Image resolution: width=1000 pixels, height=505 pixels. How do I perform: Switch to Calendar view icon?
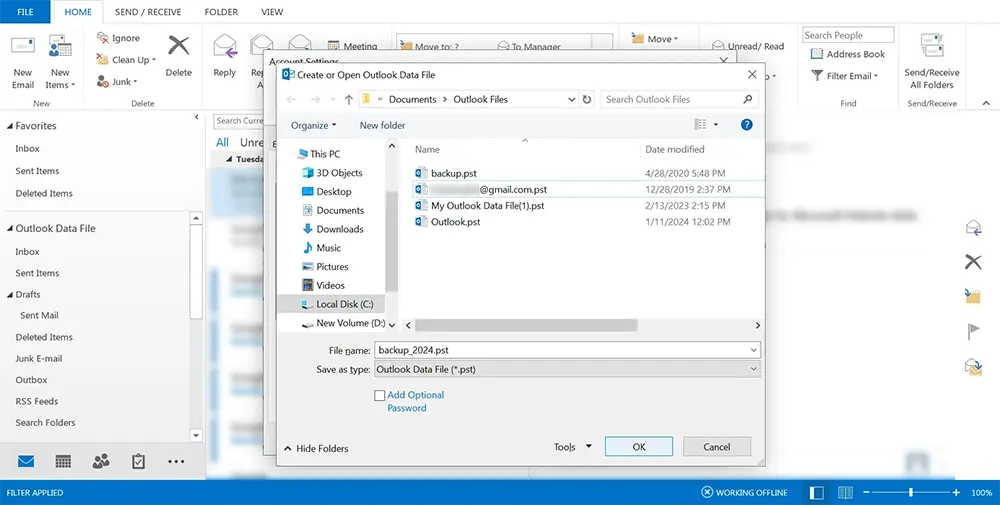[x=63, y=461]
